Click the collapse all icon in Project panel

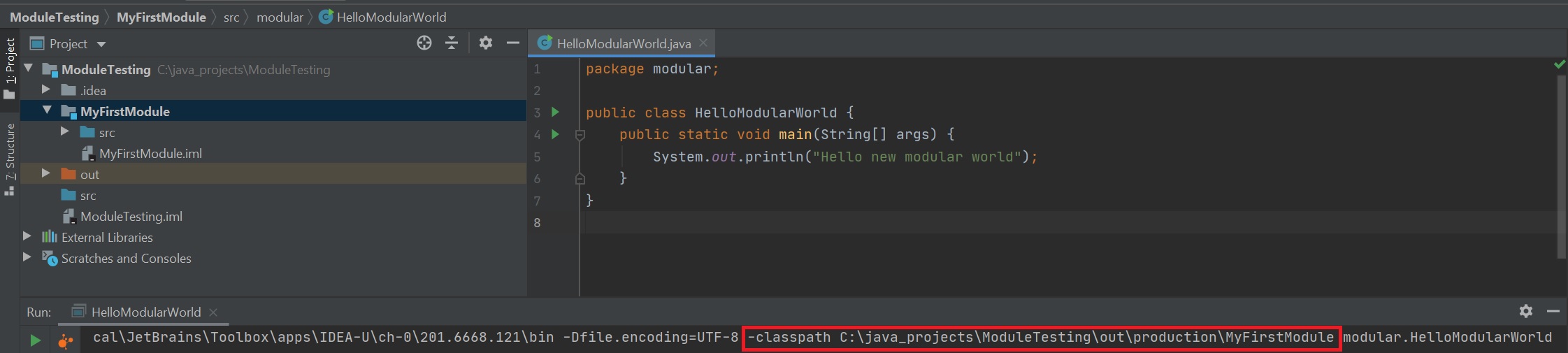point(452,43)
